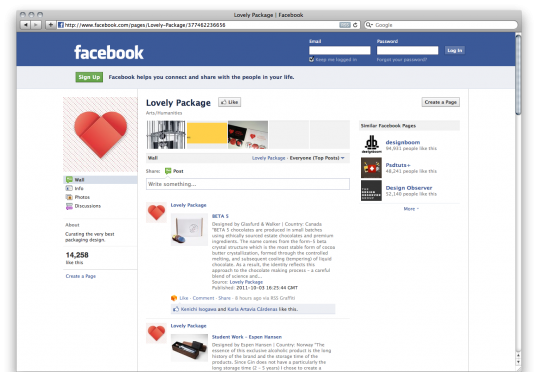The image size is (538, 372).
Task: Click the Facebook favicon in address bar
Action: click(61, 25)
